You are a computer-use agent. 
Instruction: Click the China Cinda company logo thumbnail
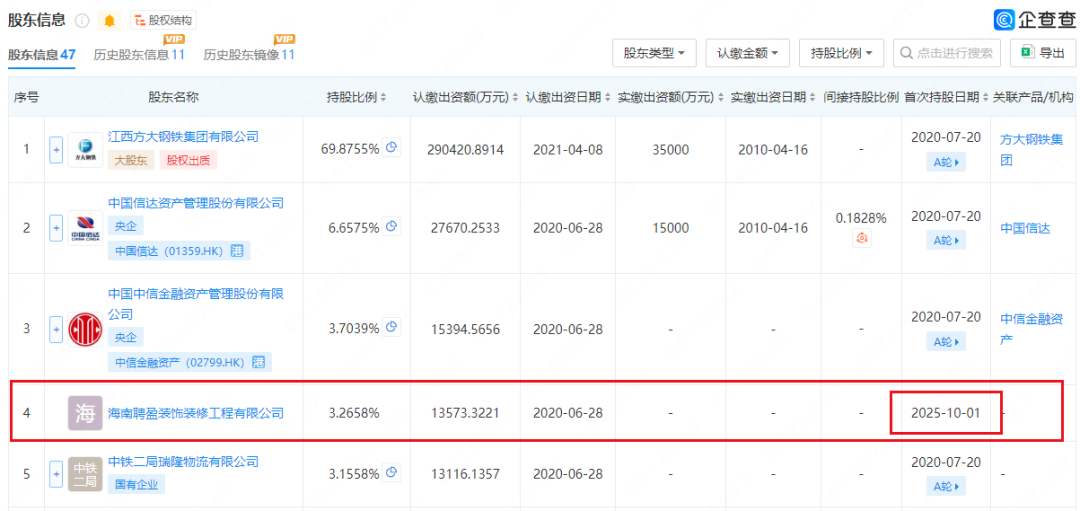[85, 228]
